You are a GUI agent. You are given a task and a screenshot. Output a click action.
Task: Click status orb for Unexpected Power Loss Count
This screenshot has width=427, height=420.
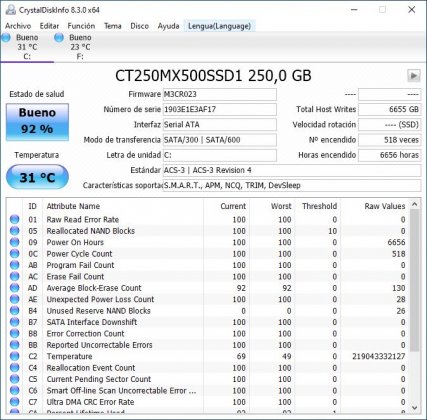point(15,299)
